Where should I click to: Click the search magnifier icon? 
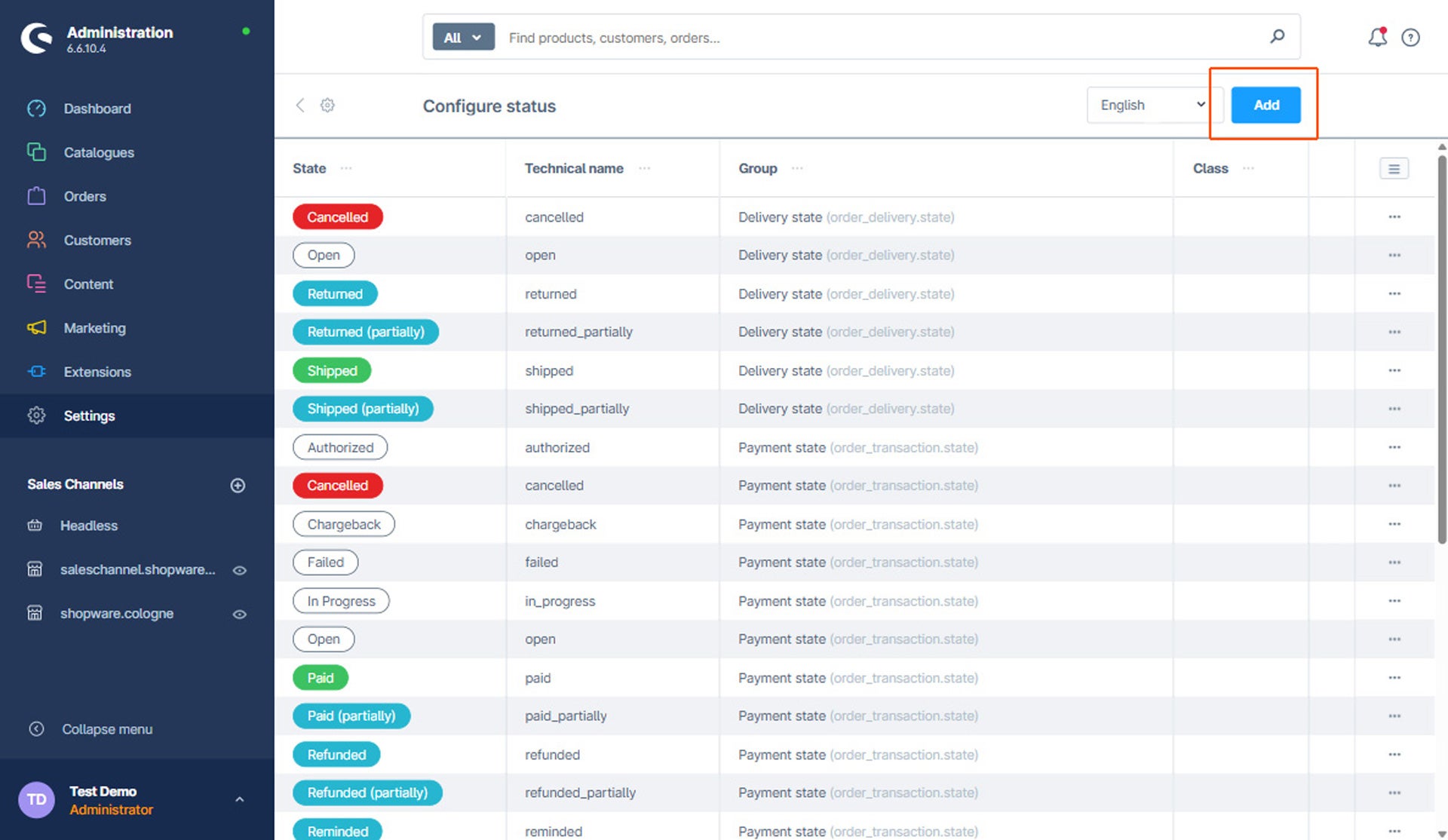1278,36
